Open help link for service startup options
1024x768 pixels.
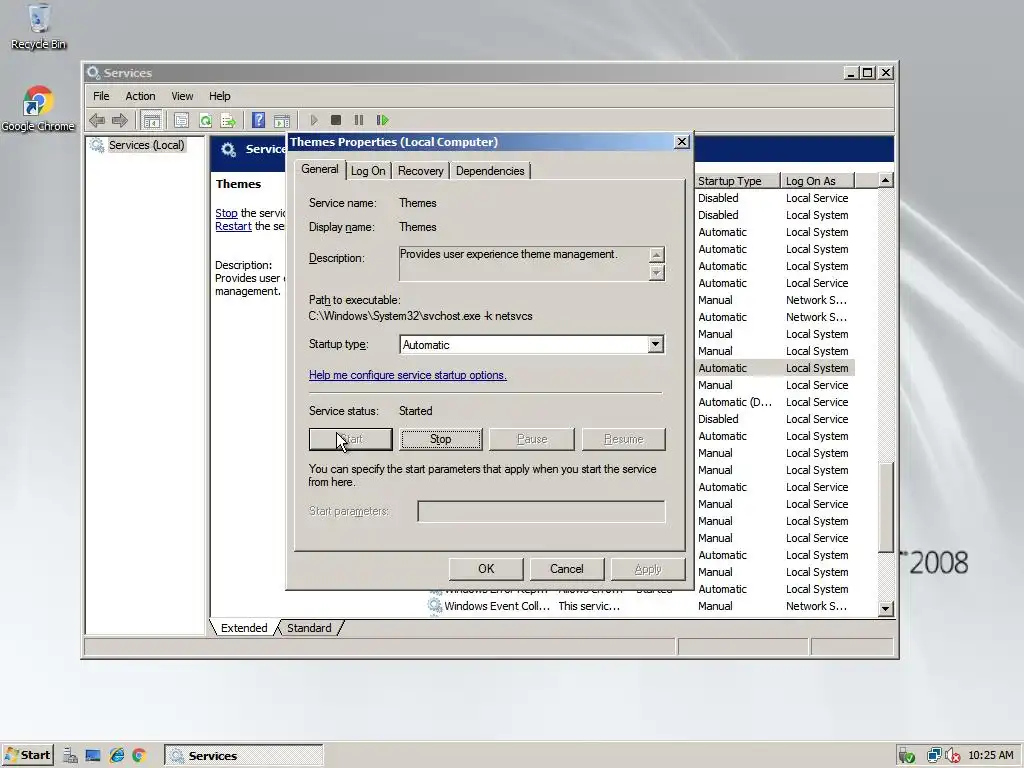(408, 376)
